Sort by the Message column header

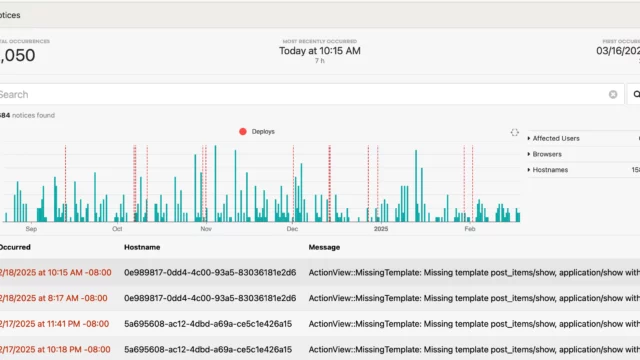coord(324,247)
